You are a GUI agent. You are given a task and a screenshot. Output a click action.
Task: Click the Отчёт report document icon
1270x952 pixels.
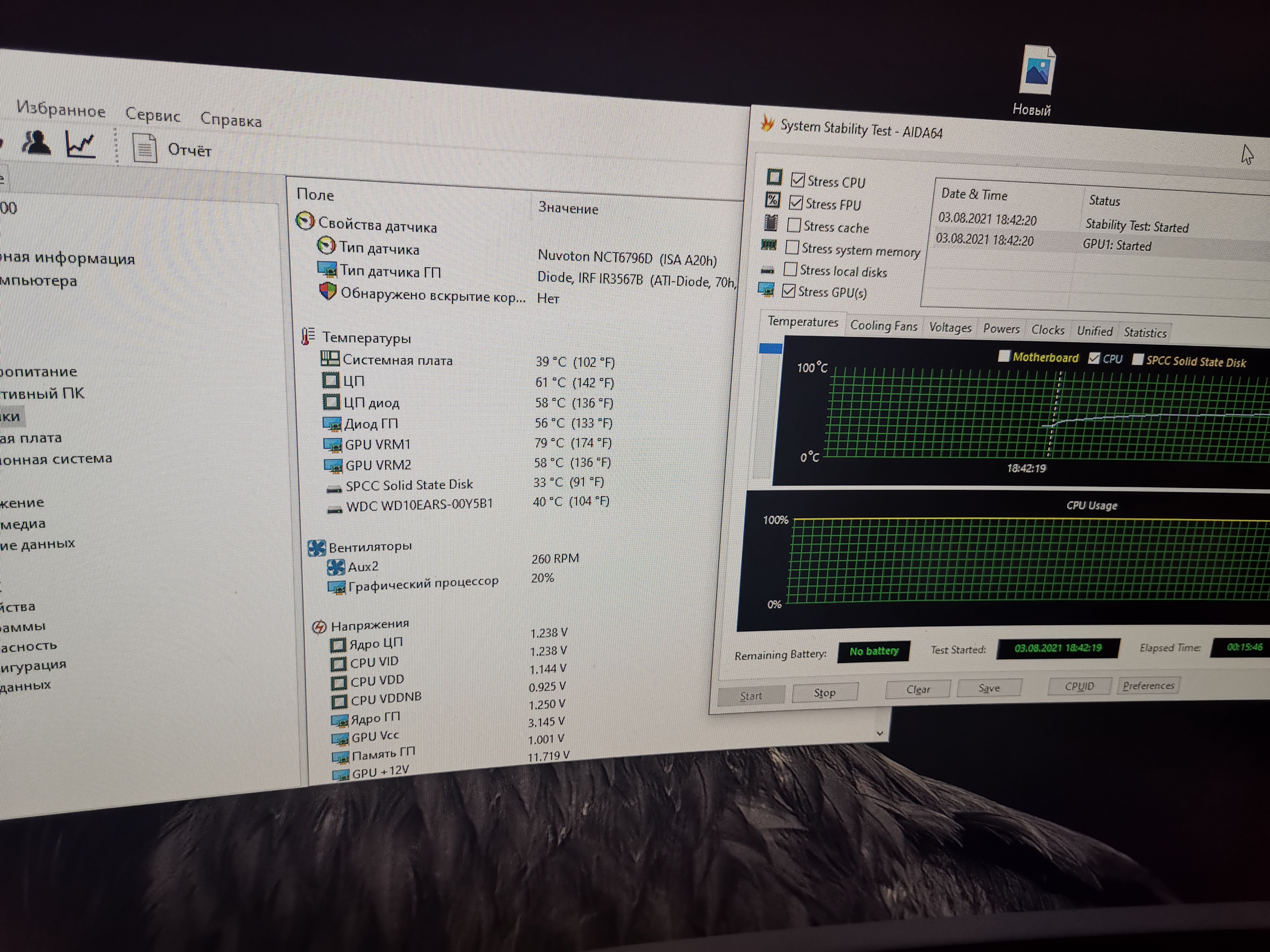pos(145,148)
